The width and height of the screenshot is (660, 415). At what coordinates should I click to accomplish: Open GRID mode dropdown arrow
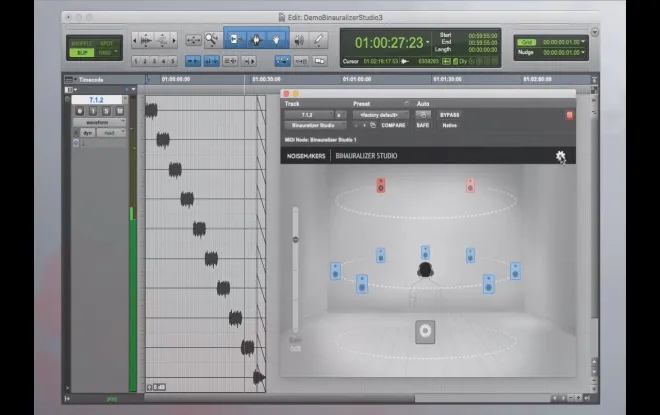click(116, 52)
